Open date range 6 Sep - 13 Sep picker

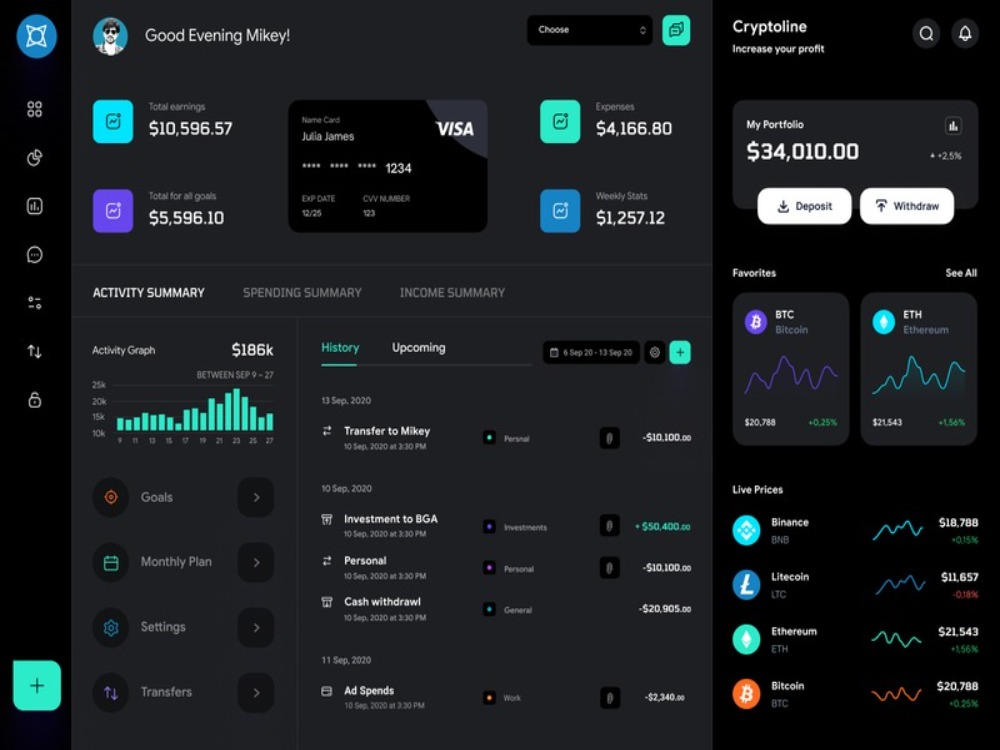(590, 352)
